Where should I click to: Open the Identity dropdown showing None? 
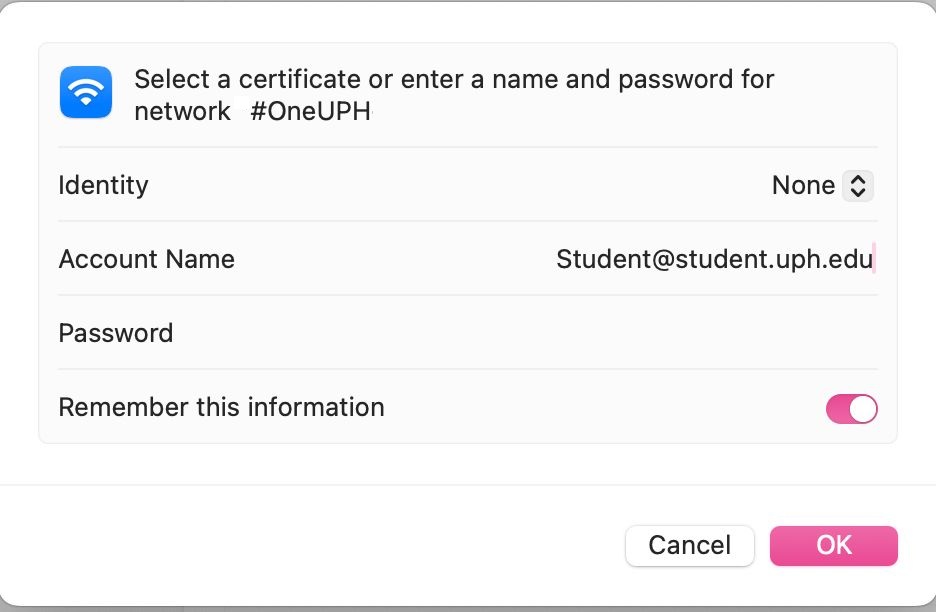tap(822, 185)
